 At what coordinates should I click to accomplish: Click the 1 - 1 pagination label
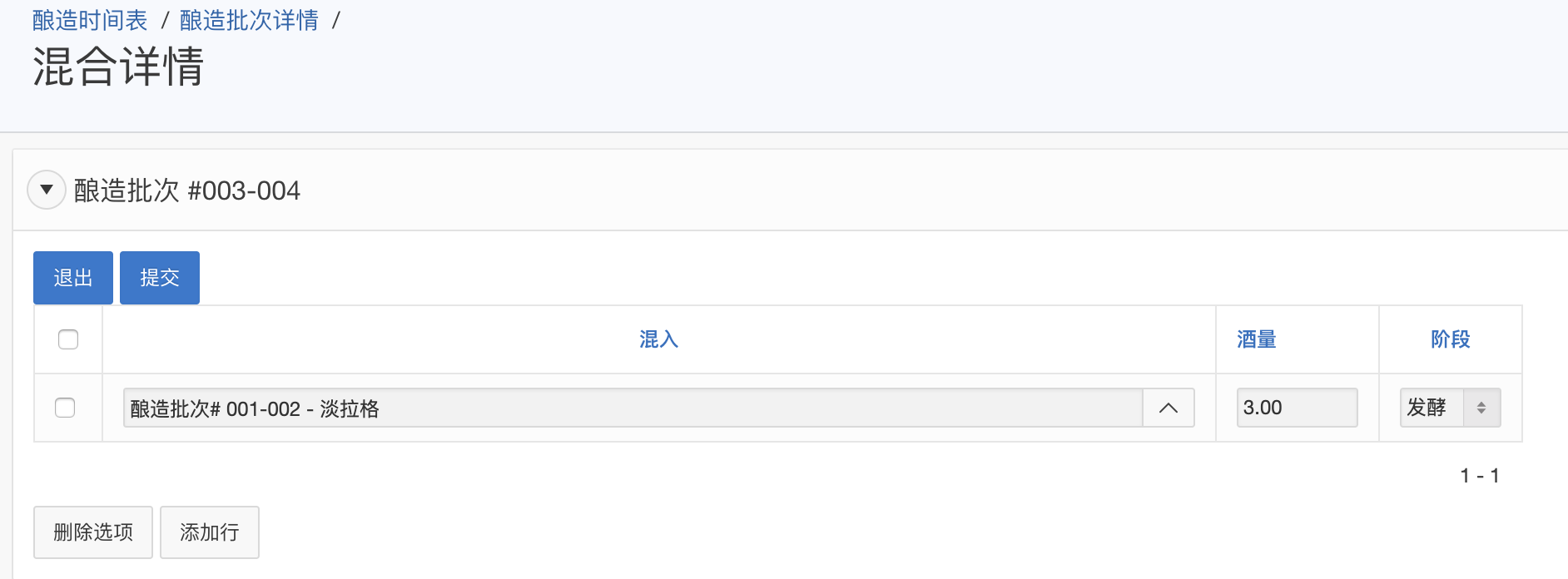point(1479,476)
